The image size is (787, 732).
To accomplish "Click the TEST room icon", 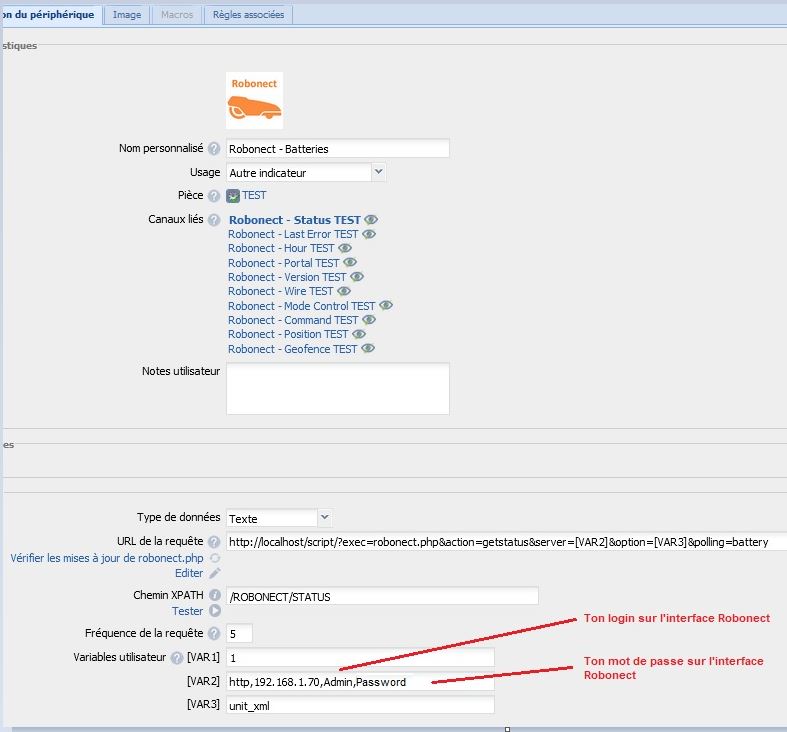I will [233, 196].
